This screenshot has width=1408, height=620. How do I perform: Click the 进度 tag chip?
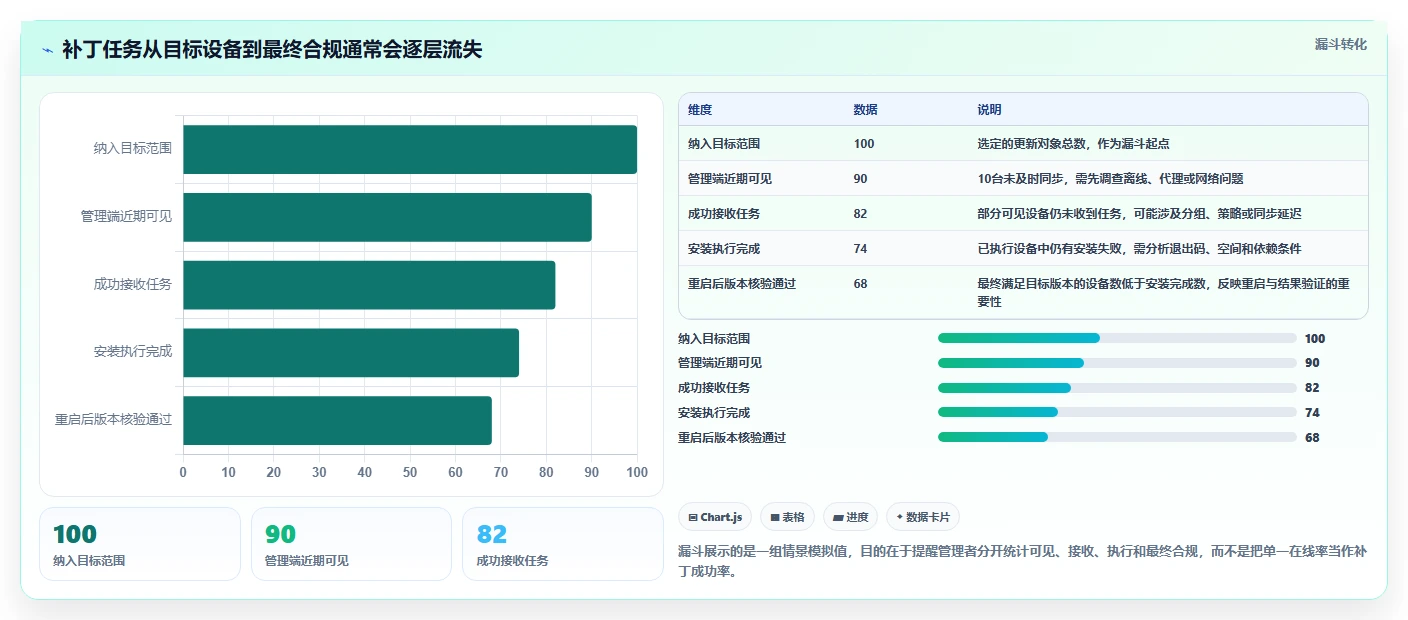coord(850,517)
